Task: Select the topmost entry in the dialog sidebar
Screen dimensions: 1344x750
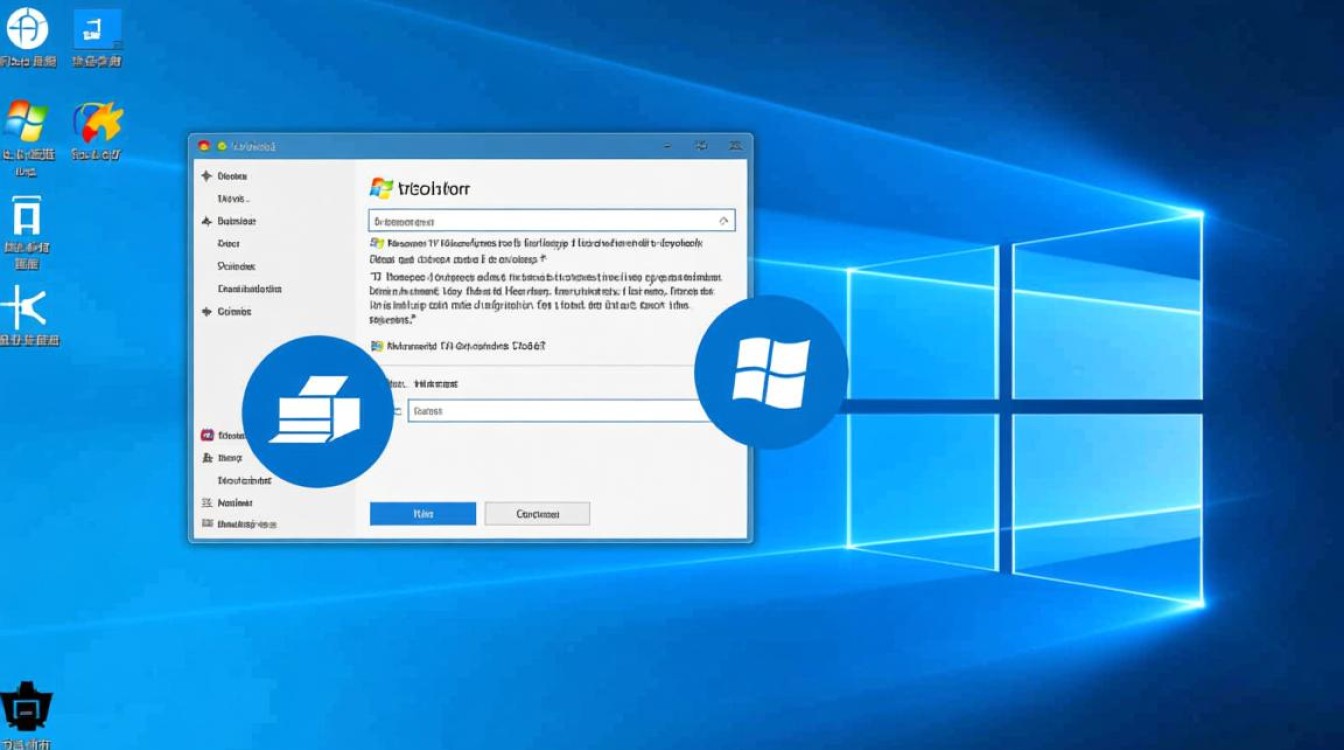Action: click(225, 176)
